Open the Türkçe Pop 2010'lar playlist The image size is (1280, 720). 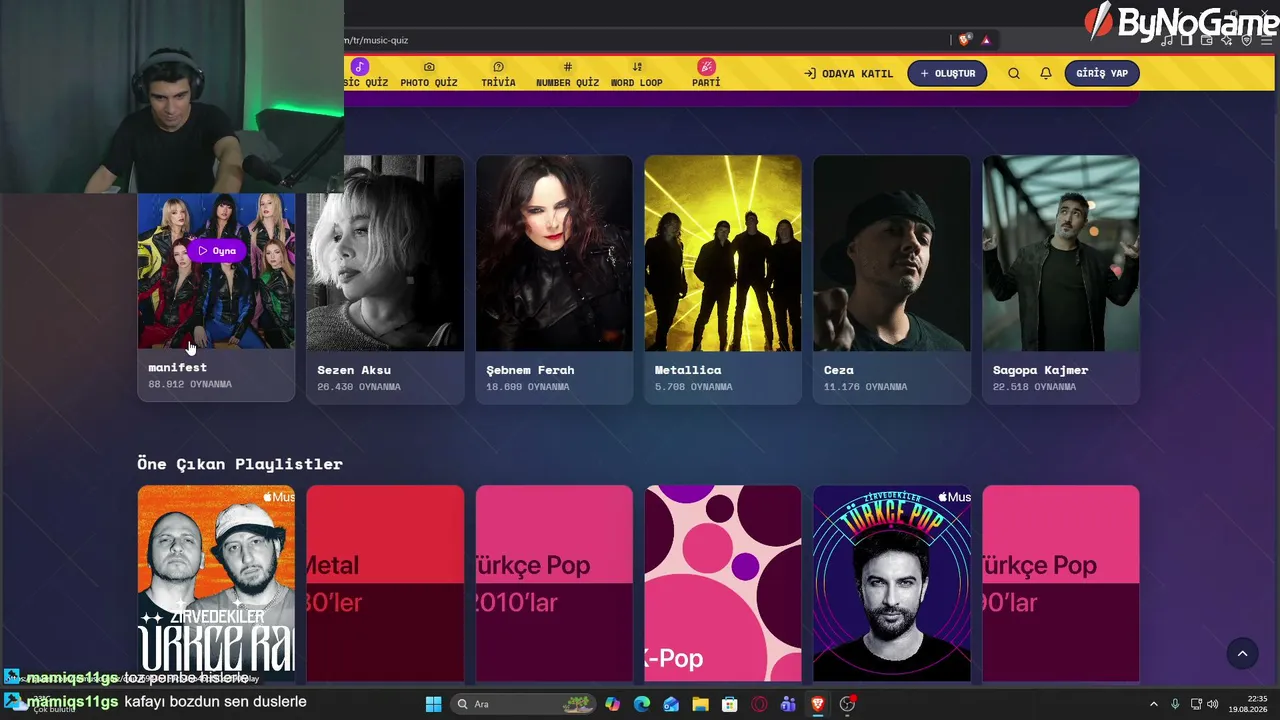pyautogui.click(x=554, y=583)
